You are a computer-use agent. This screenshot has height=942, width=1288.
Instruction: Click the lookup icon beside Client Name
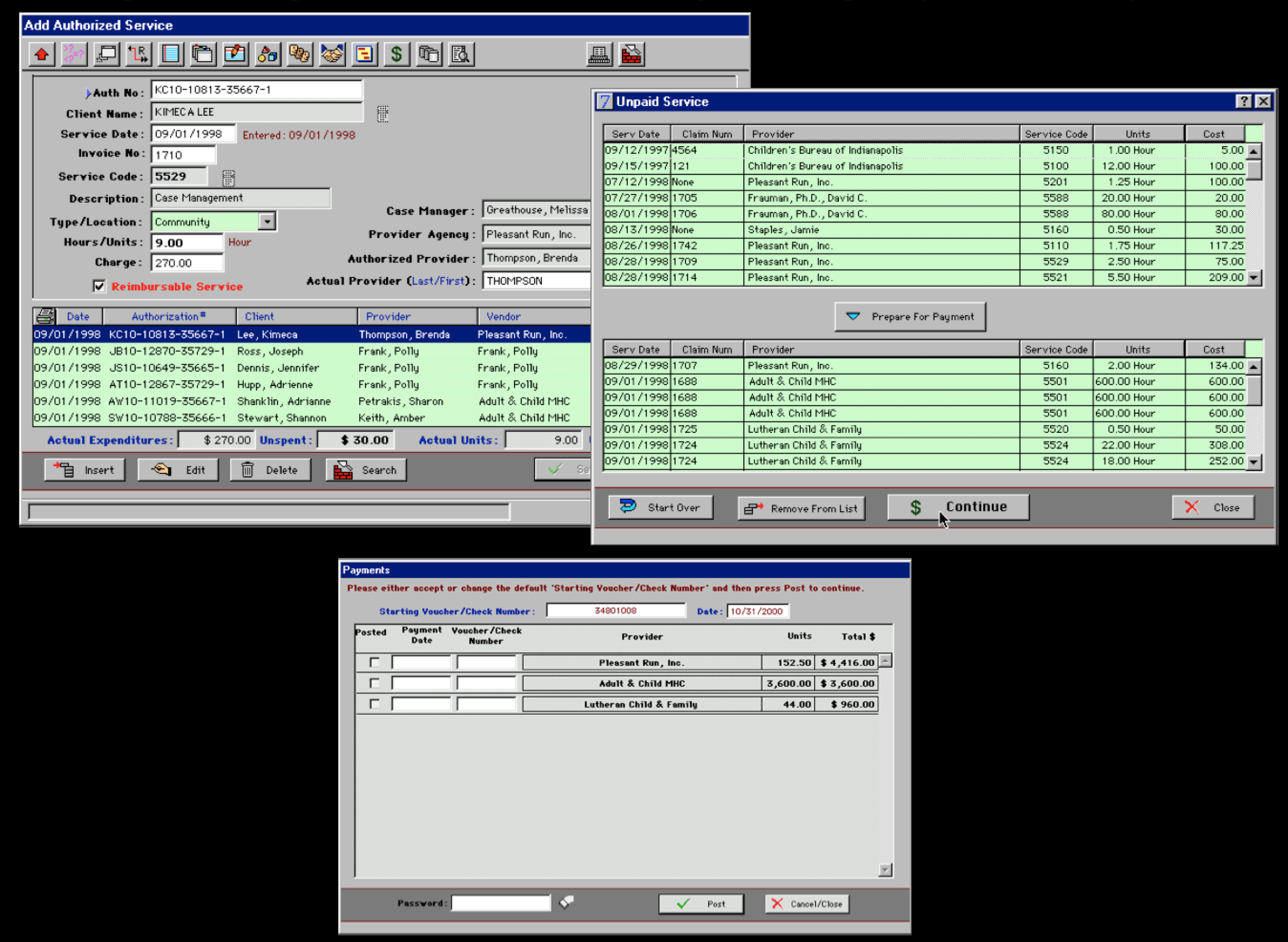click(383, 114)
